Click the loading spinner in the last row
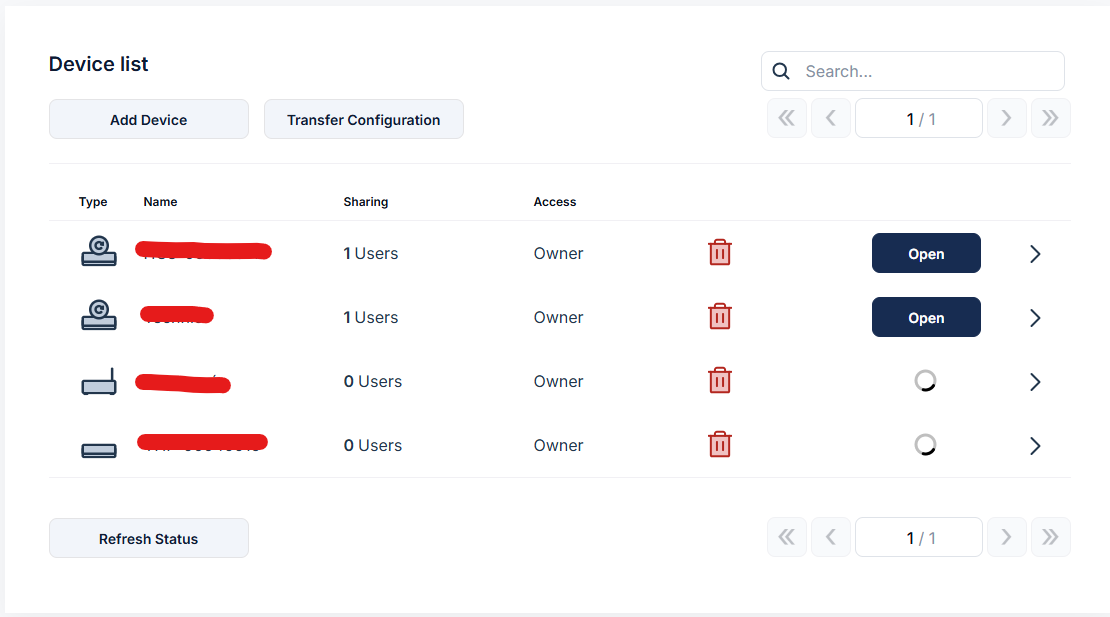 point(925,444)
